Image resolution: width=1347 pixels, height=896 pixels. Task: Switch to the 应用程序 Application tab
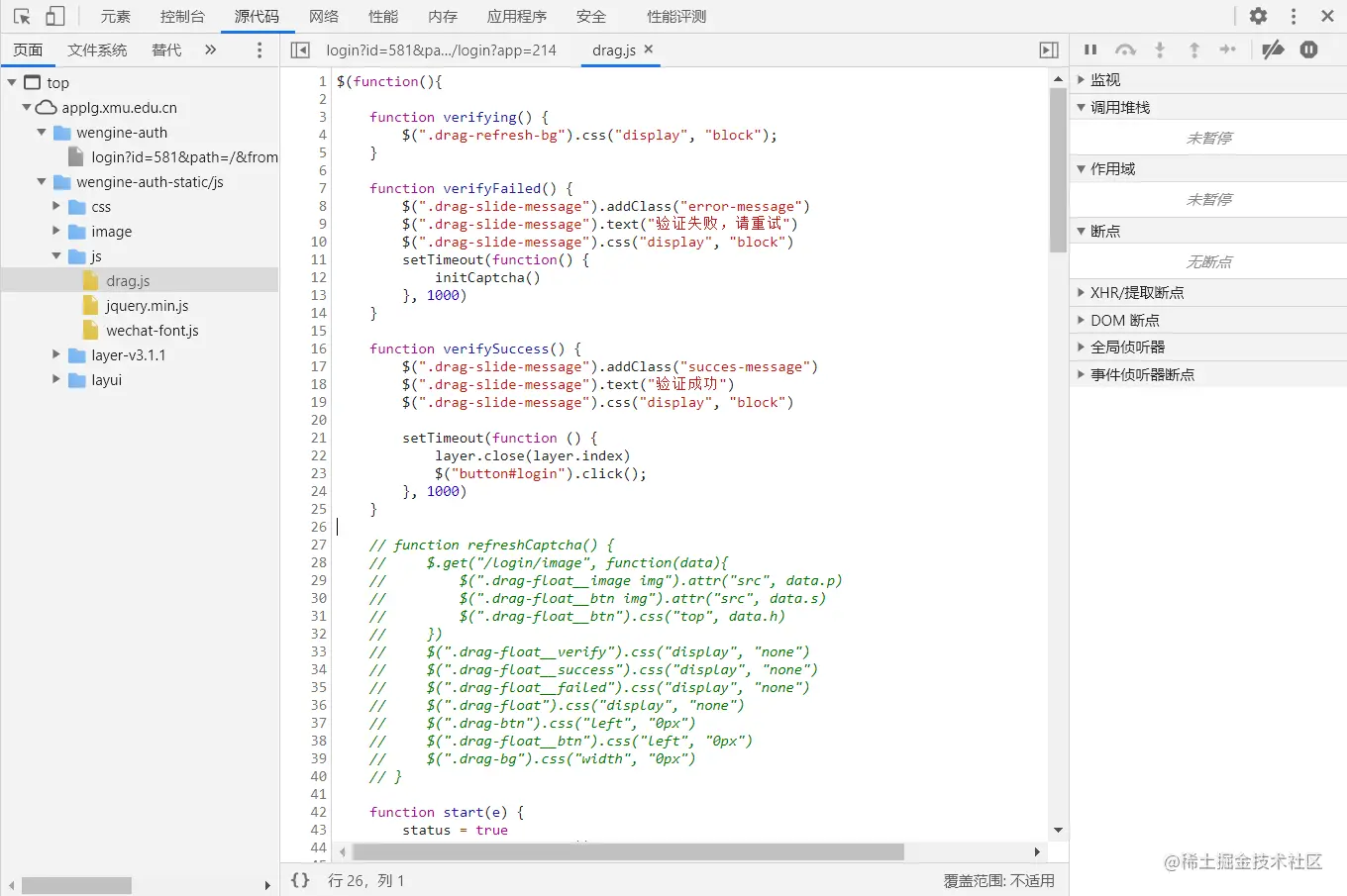pyautogui.click(x=517, y=17)
